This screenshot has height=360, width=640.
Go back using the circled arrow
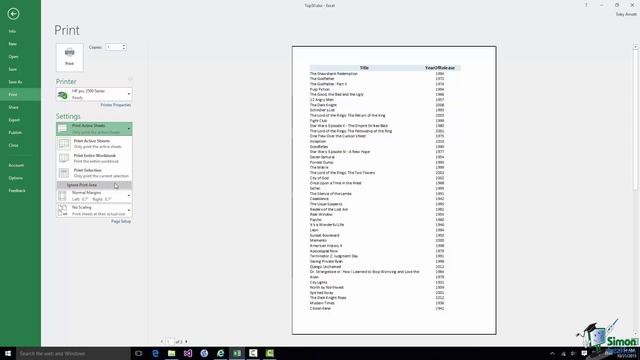(13, 14)
